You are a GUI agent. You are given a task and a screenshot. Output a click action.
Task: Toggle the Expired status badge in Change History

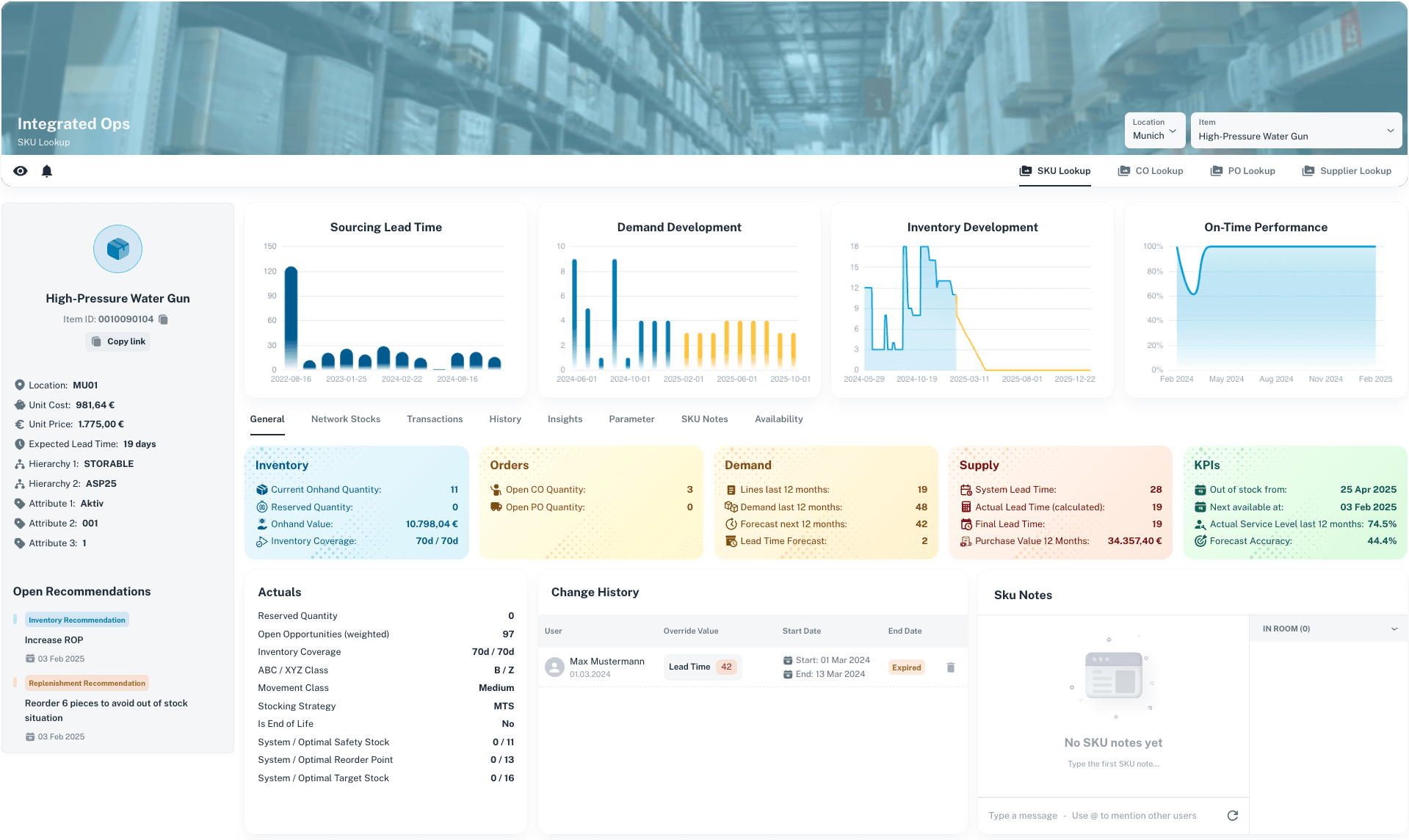(x=906, y=667)
